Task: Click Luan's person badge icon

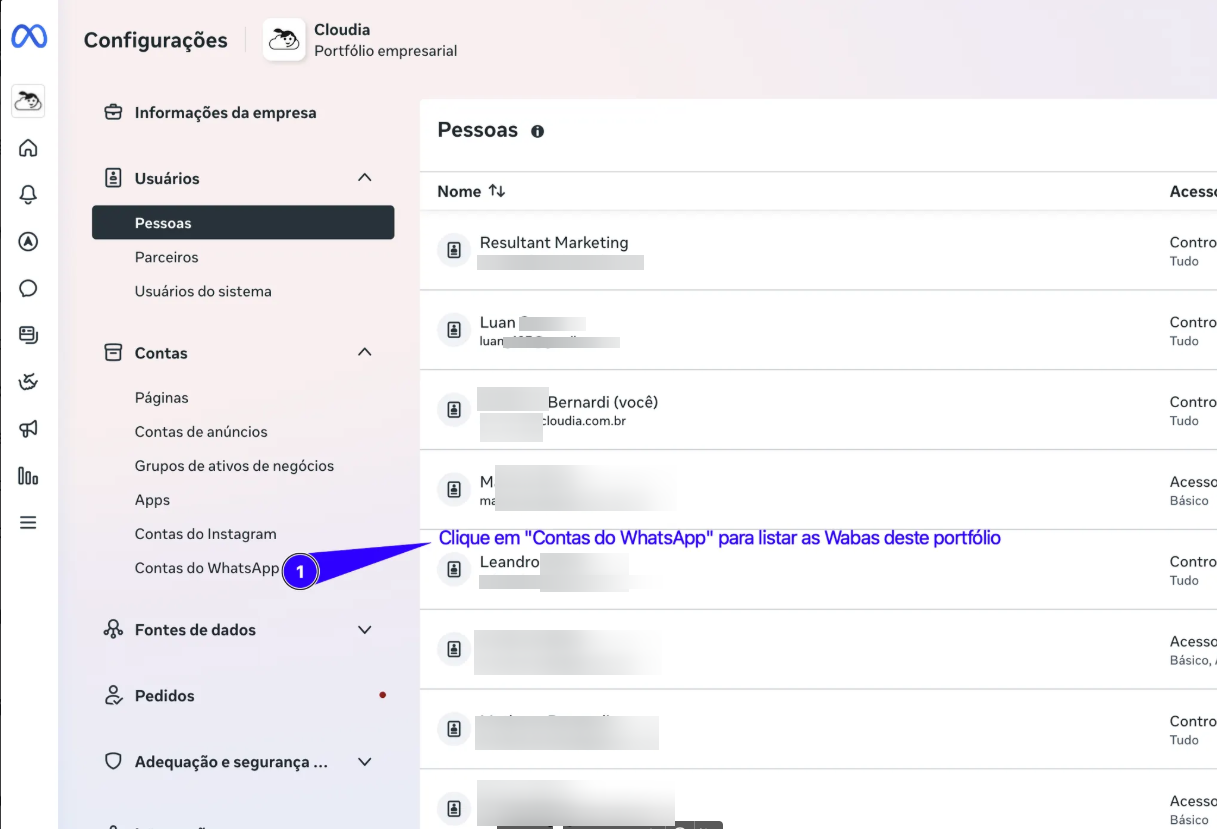Action: 454,330
